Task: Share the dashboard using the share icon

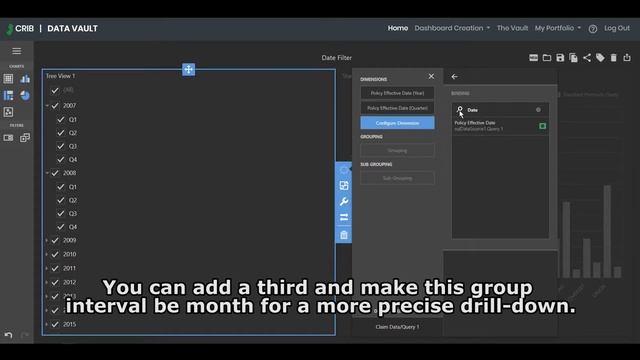Action: pos(587,58)
